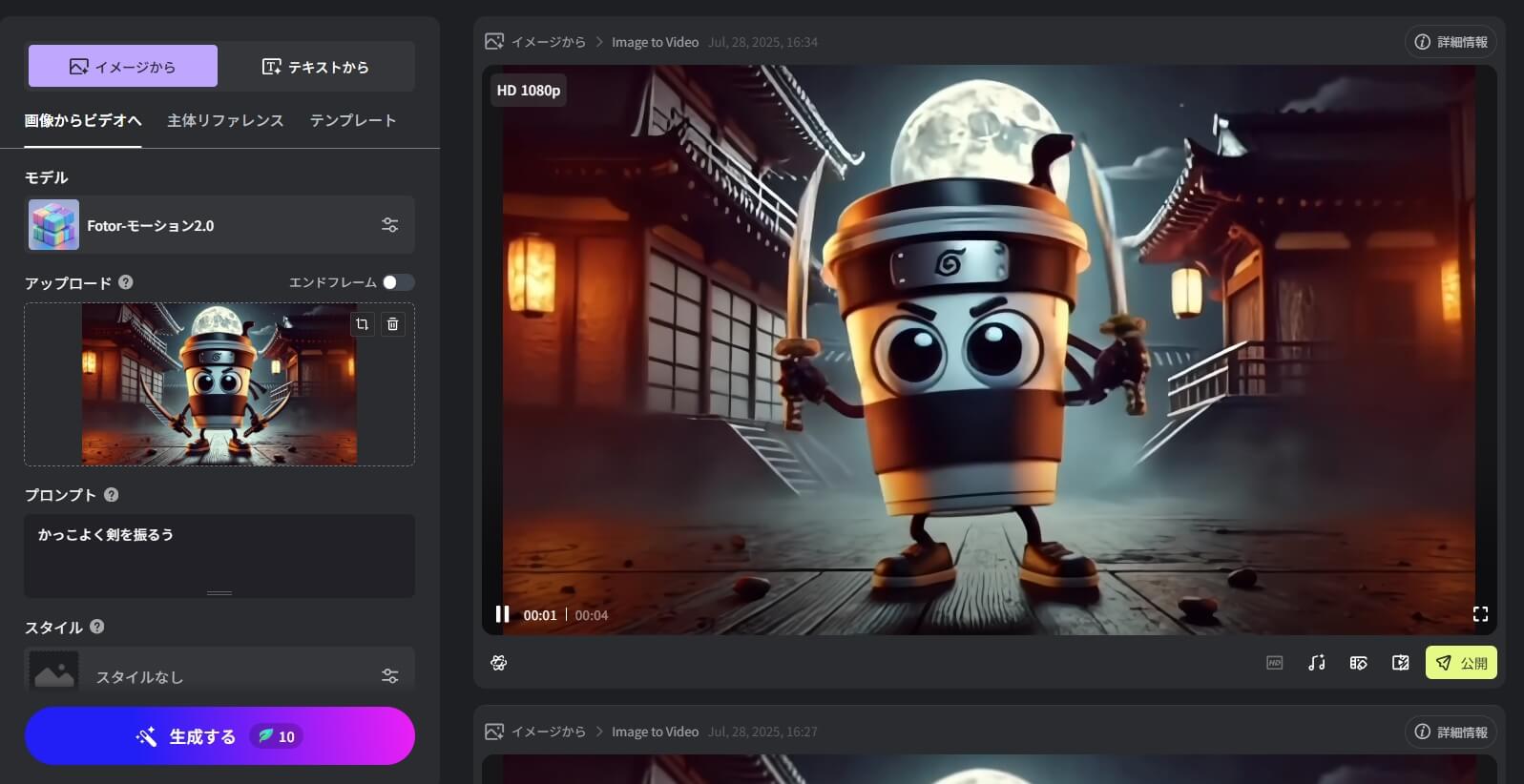Show help for スタイル
Image resolution: width=1524 pixels, height=784 pixels.
click(96, 627)
